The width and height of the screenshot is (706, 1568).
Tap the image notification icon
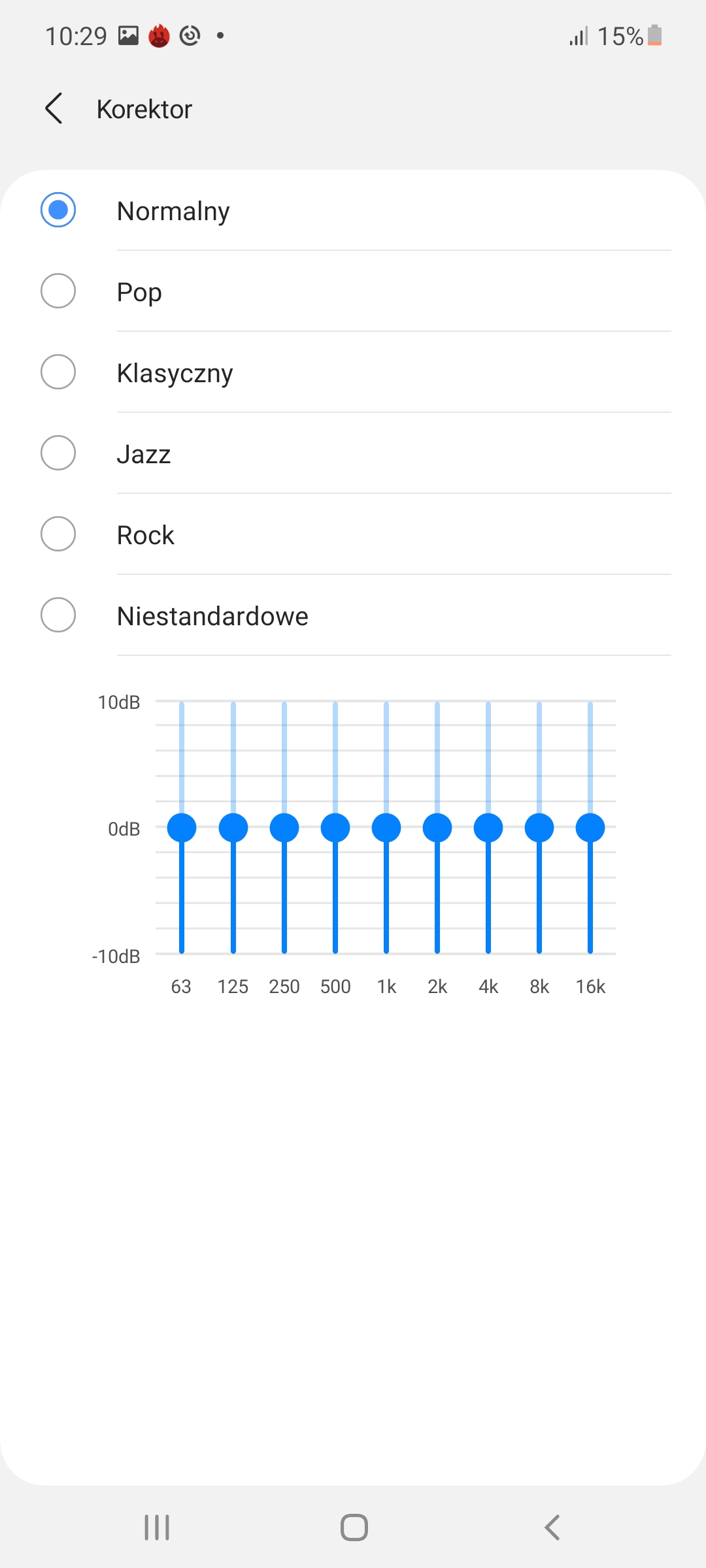(x=128, y=35)
